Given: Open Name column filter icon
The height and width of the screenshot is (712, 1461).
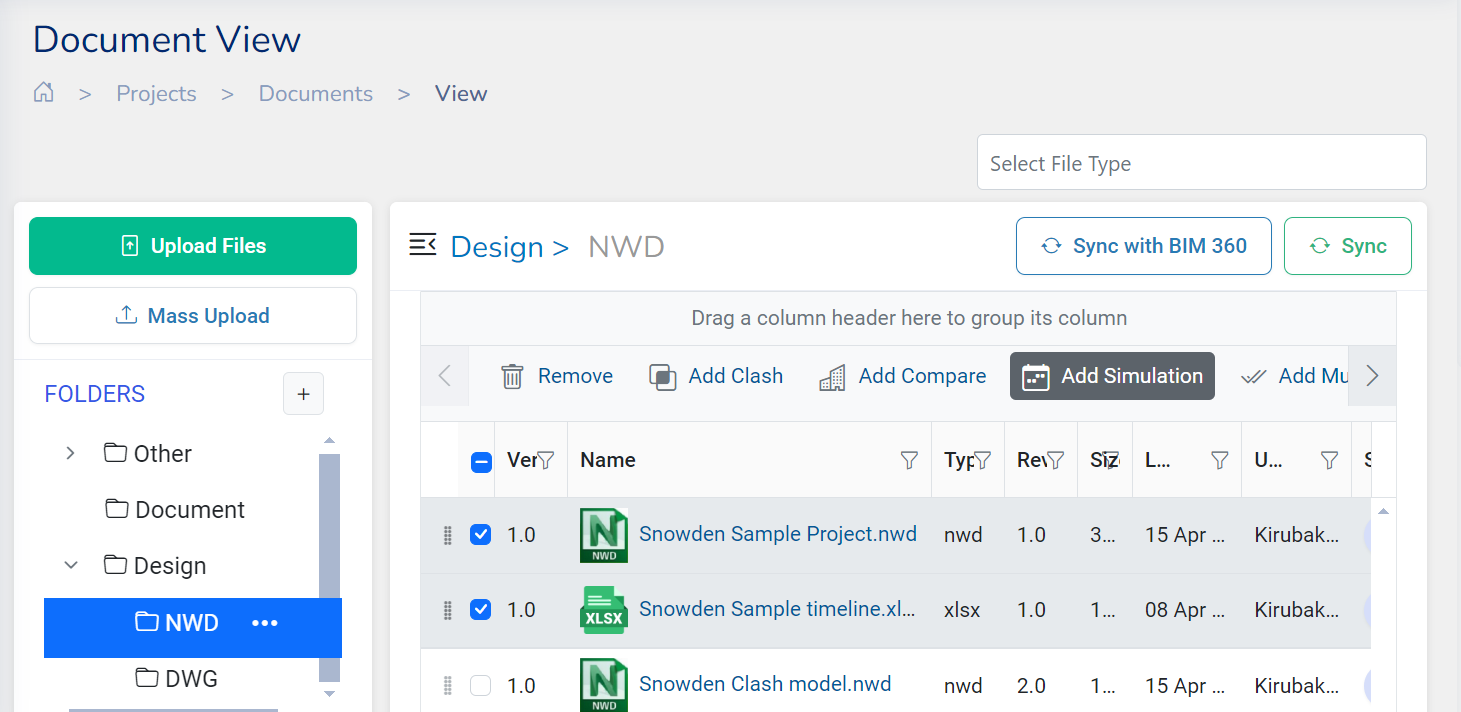Looking at the screenshot, I should click(908, 460).
